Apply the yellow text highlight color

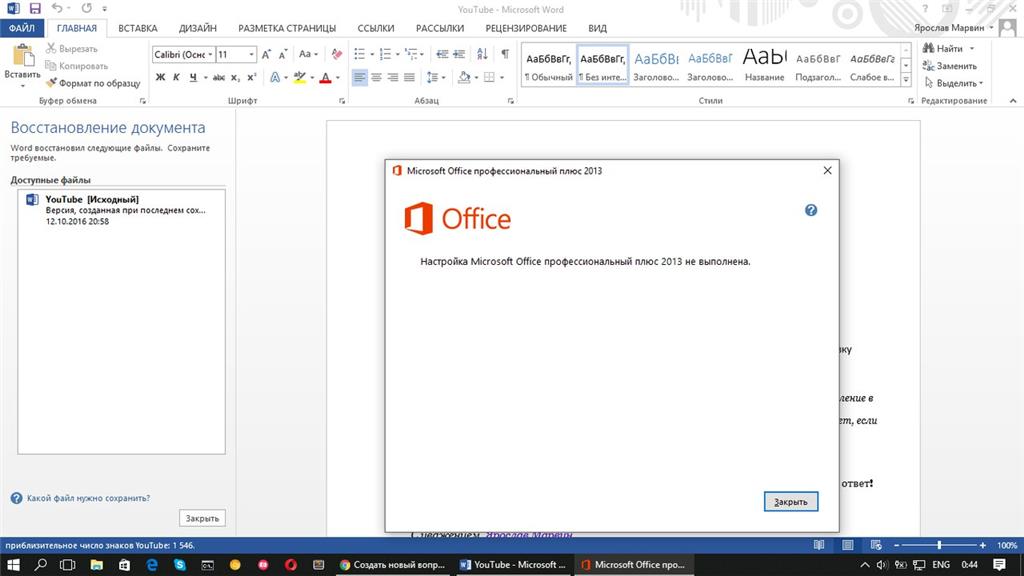(300, 77)
